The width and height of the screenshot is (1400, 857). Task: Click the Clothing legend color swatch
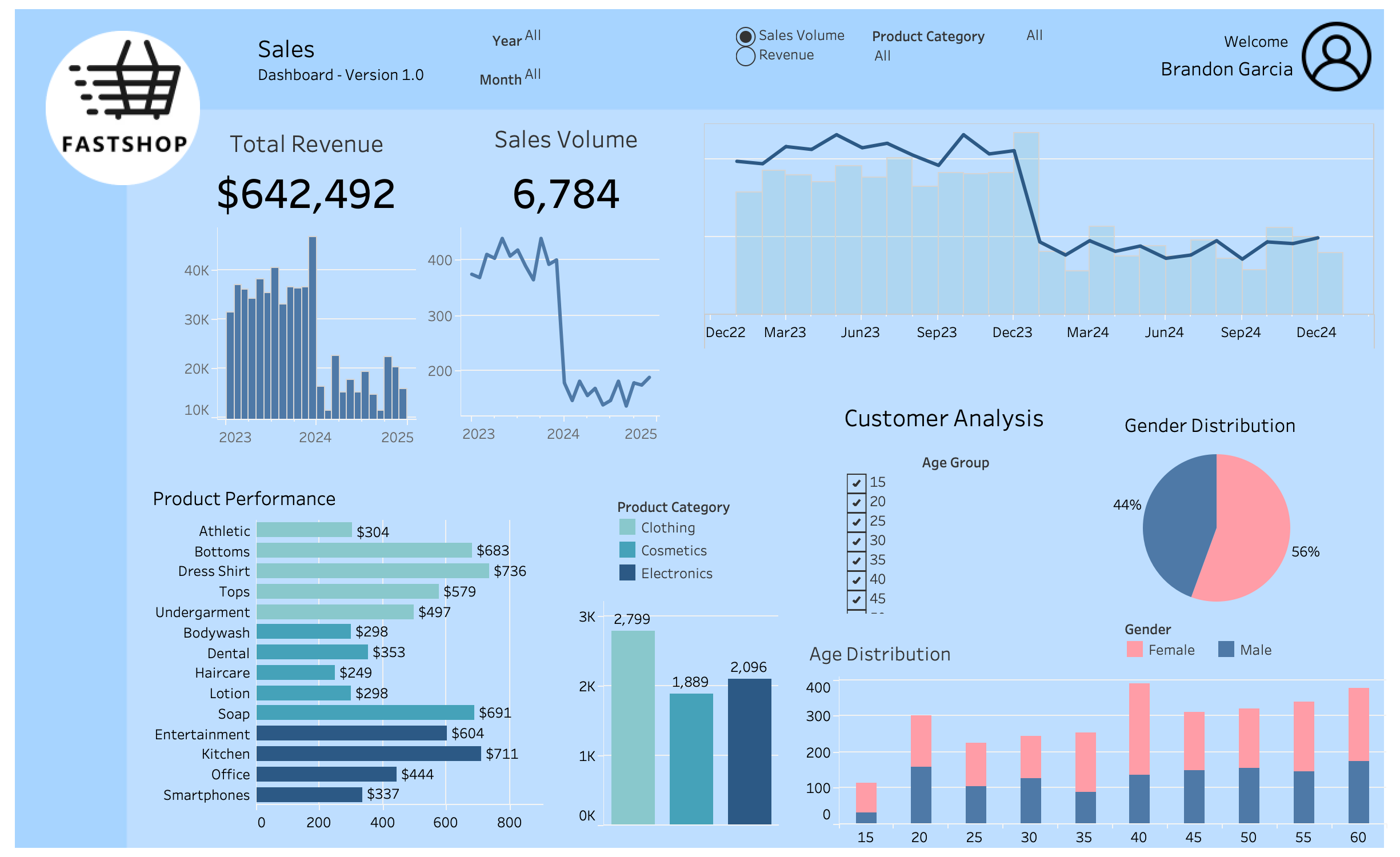(x=627, y=527)
